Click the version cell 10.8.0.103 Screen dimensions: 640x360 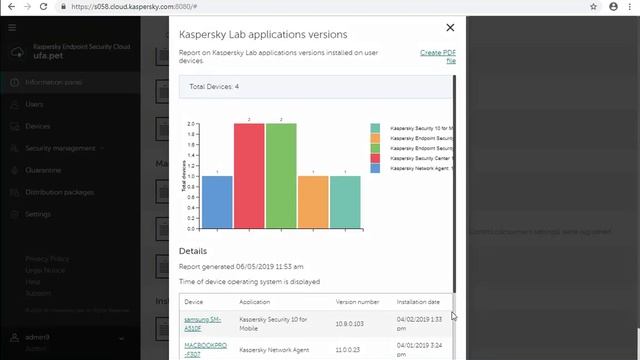pos(350,324)
